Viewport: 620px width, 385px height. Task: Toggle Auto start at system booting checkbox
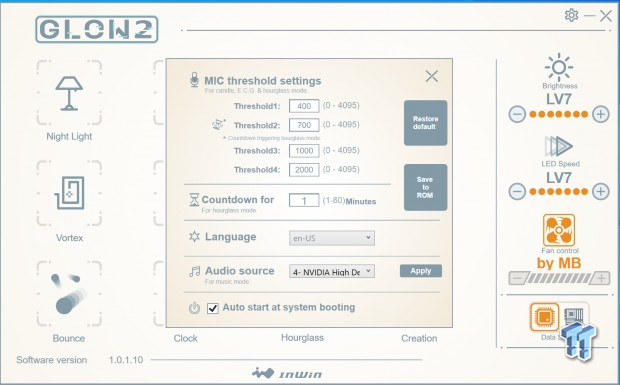[x=213, y=308]
